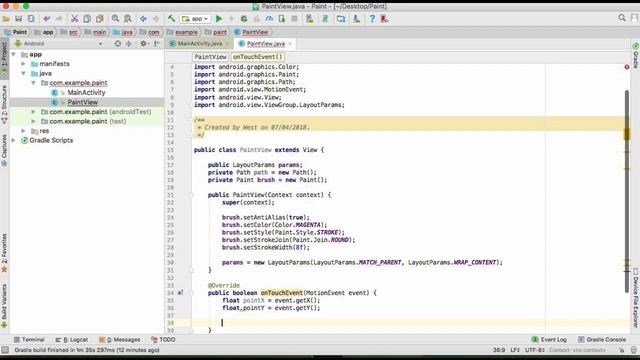Viewport: 640px width, 360px height.
Task: Select MainActivity in project tree
Action: (x=86, y=93)
